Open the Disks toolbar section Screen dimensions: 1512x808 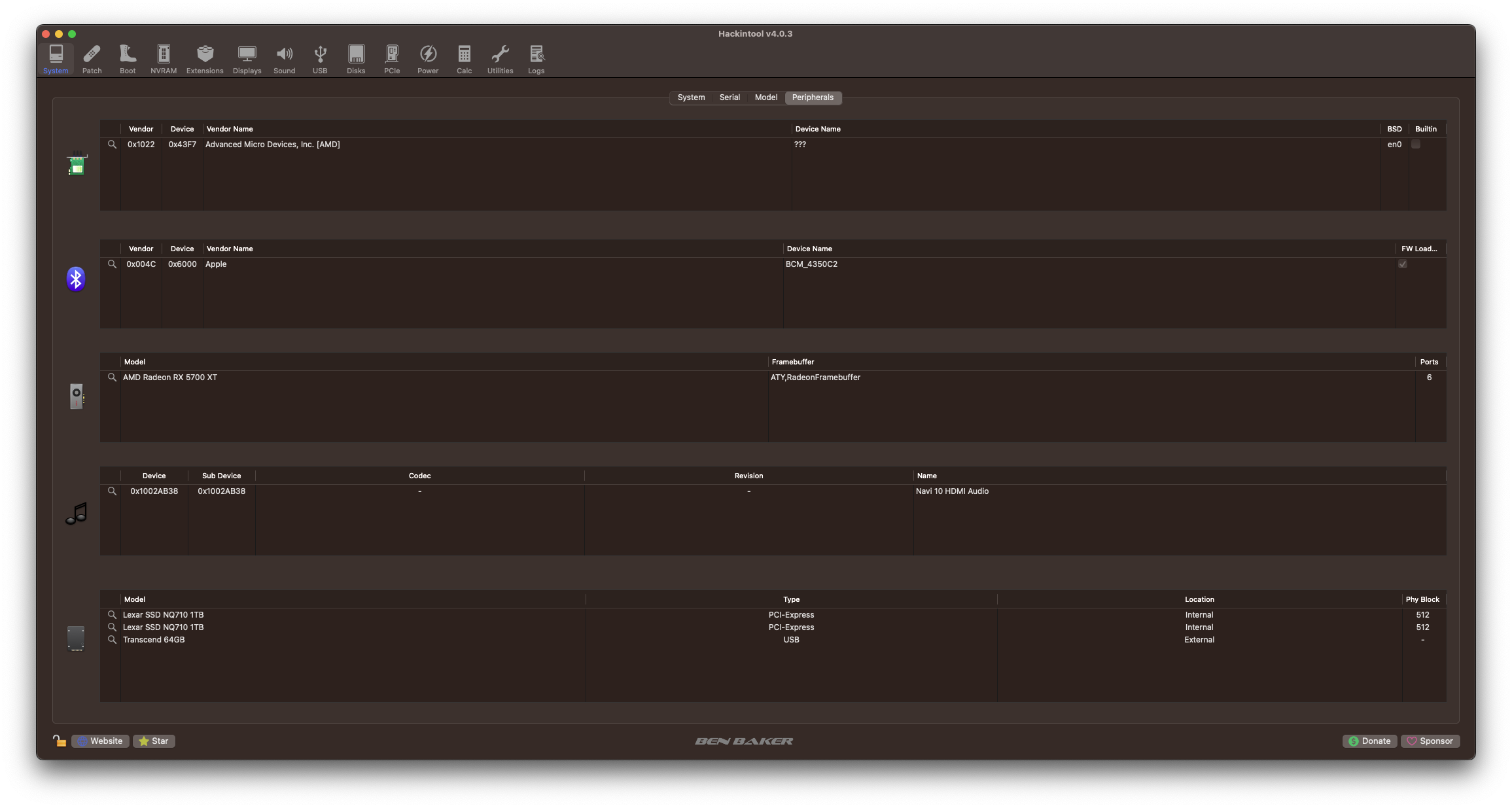356,59
